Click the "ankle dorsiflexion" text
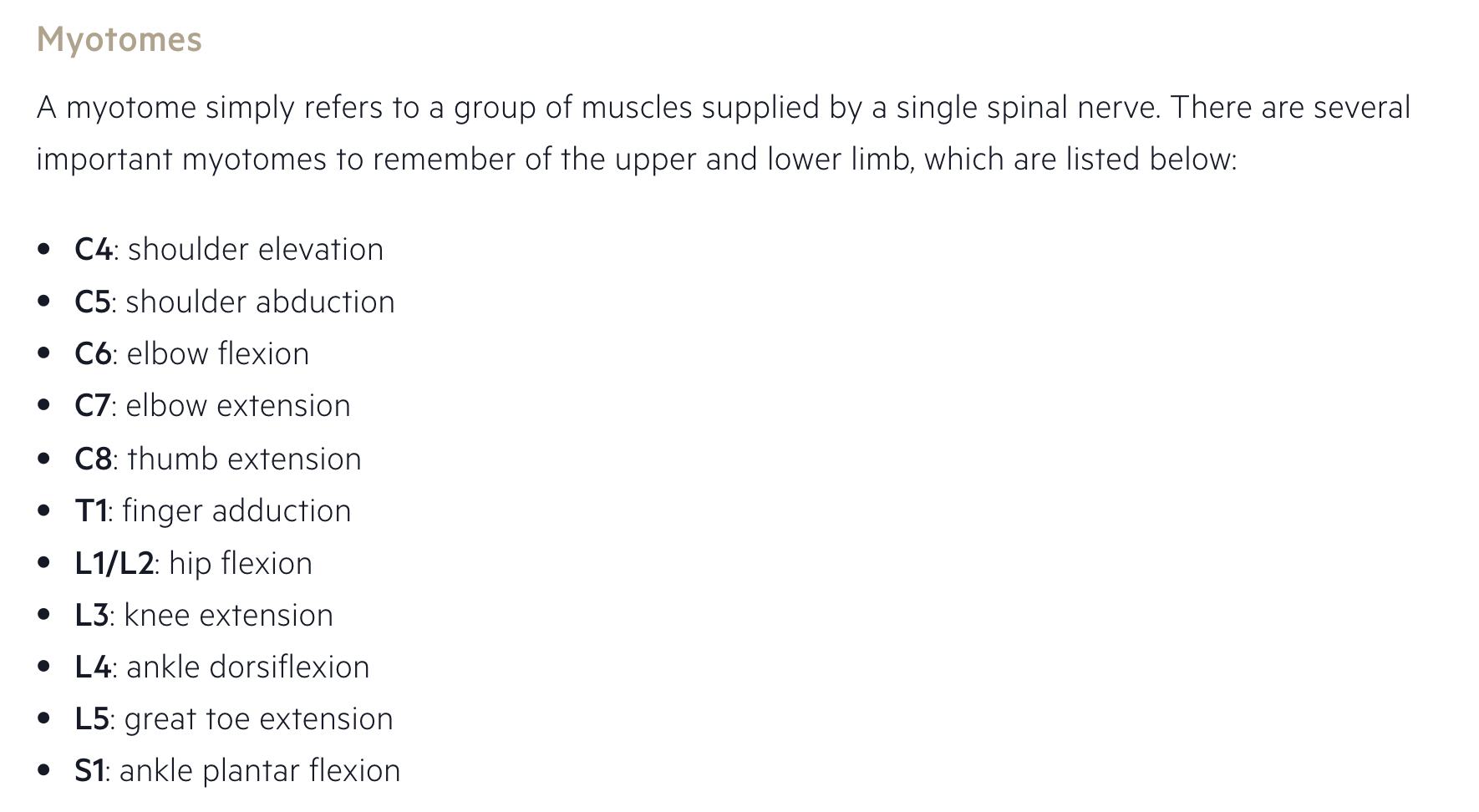This screenshot has height=812, width=1479. [x=247, y=667]
